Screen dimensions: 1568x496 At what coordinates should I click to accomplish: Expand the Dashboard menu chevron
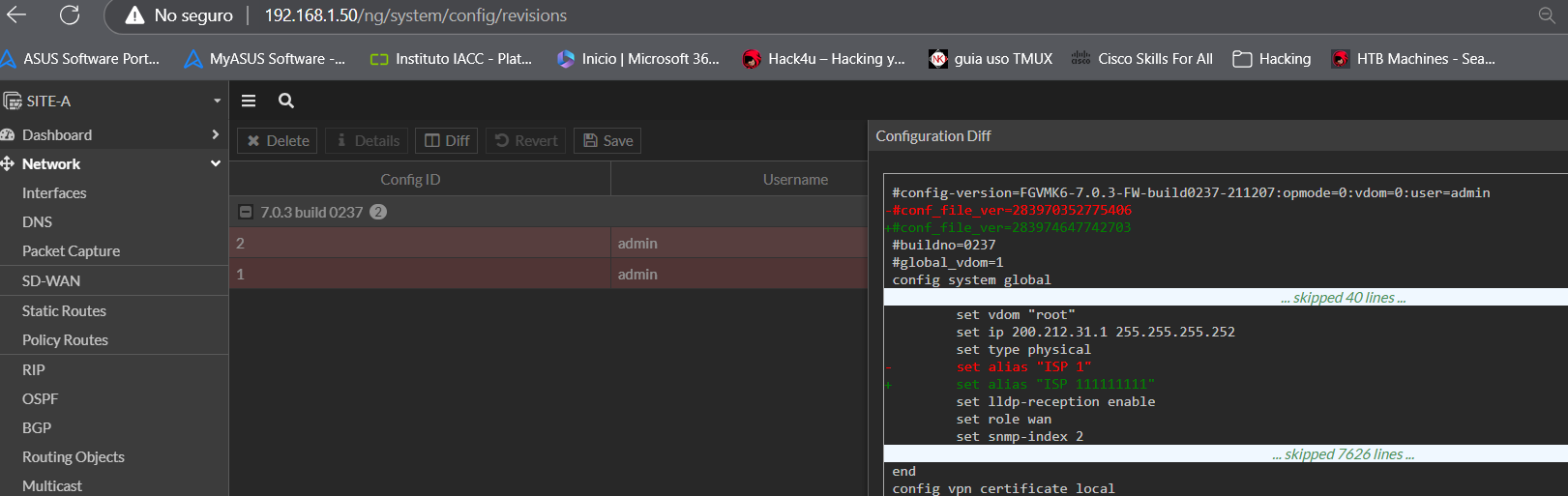pyautogui.click(x=215, y=134)
